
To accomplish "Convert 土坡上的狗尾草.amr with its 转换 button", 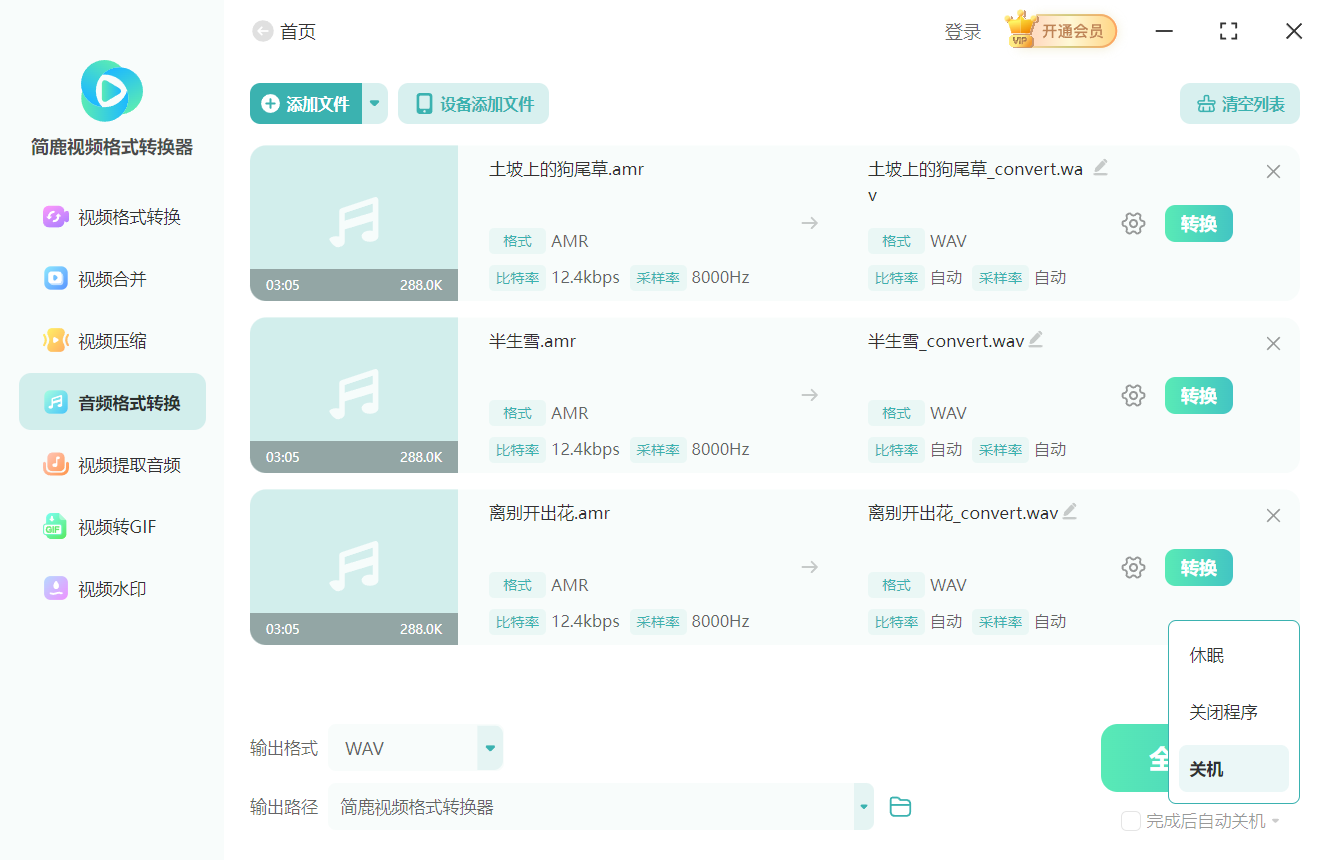I will tap(1199, 224).
